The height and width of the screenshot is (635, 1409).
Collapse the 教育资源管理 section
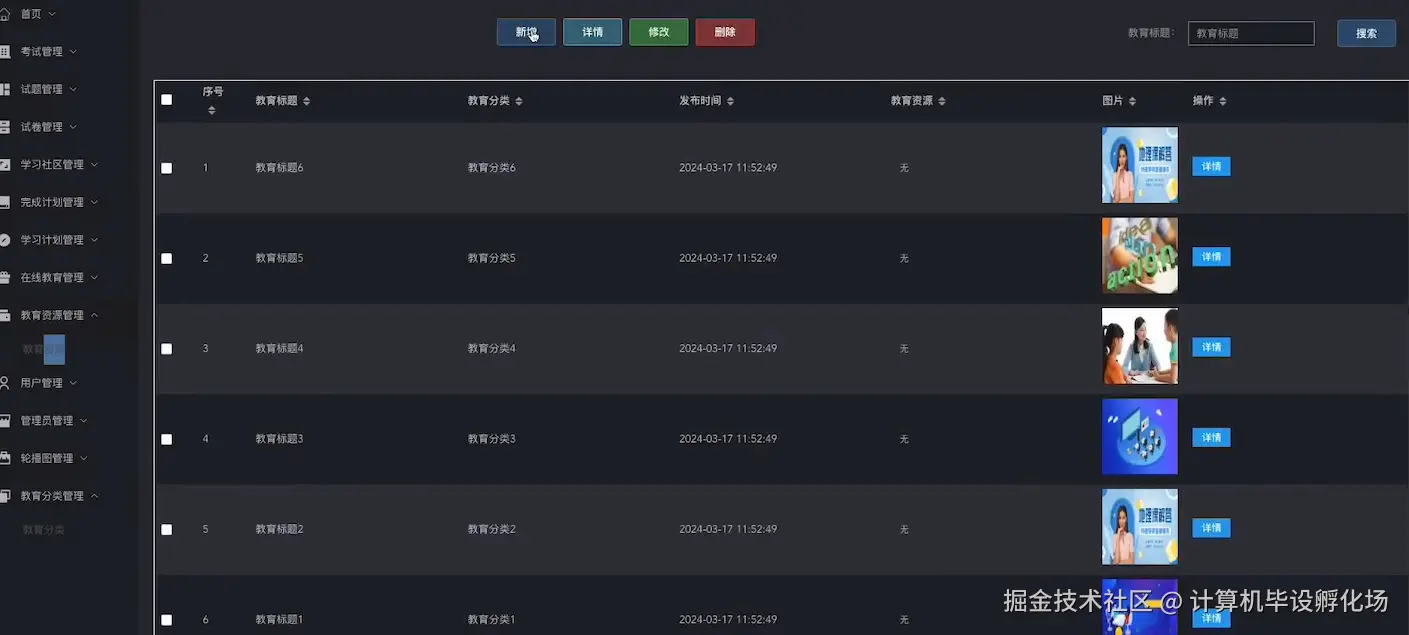pos(52,314)
